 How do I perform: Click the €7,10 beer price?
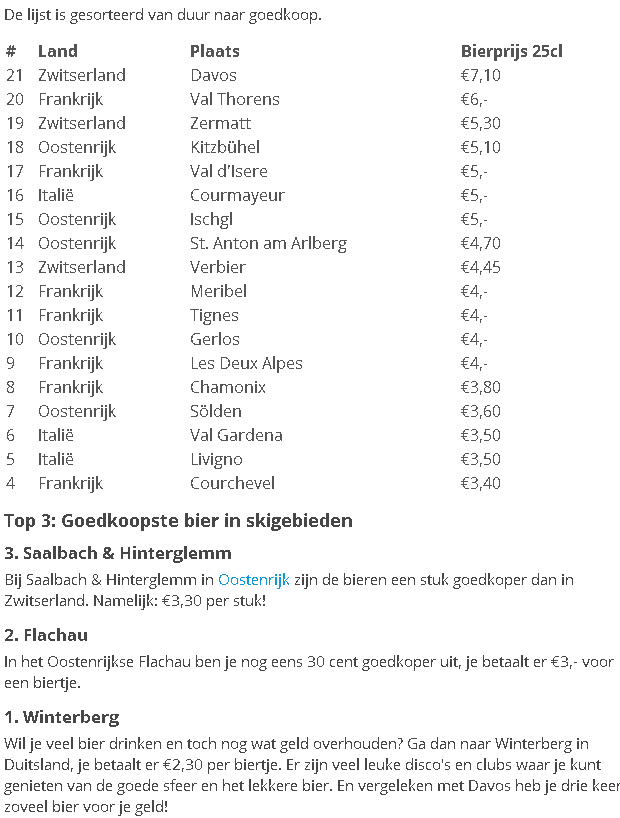tap(480, 75)
